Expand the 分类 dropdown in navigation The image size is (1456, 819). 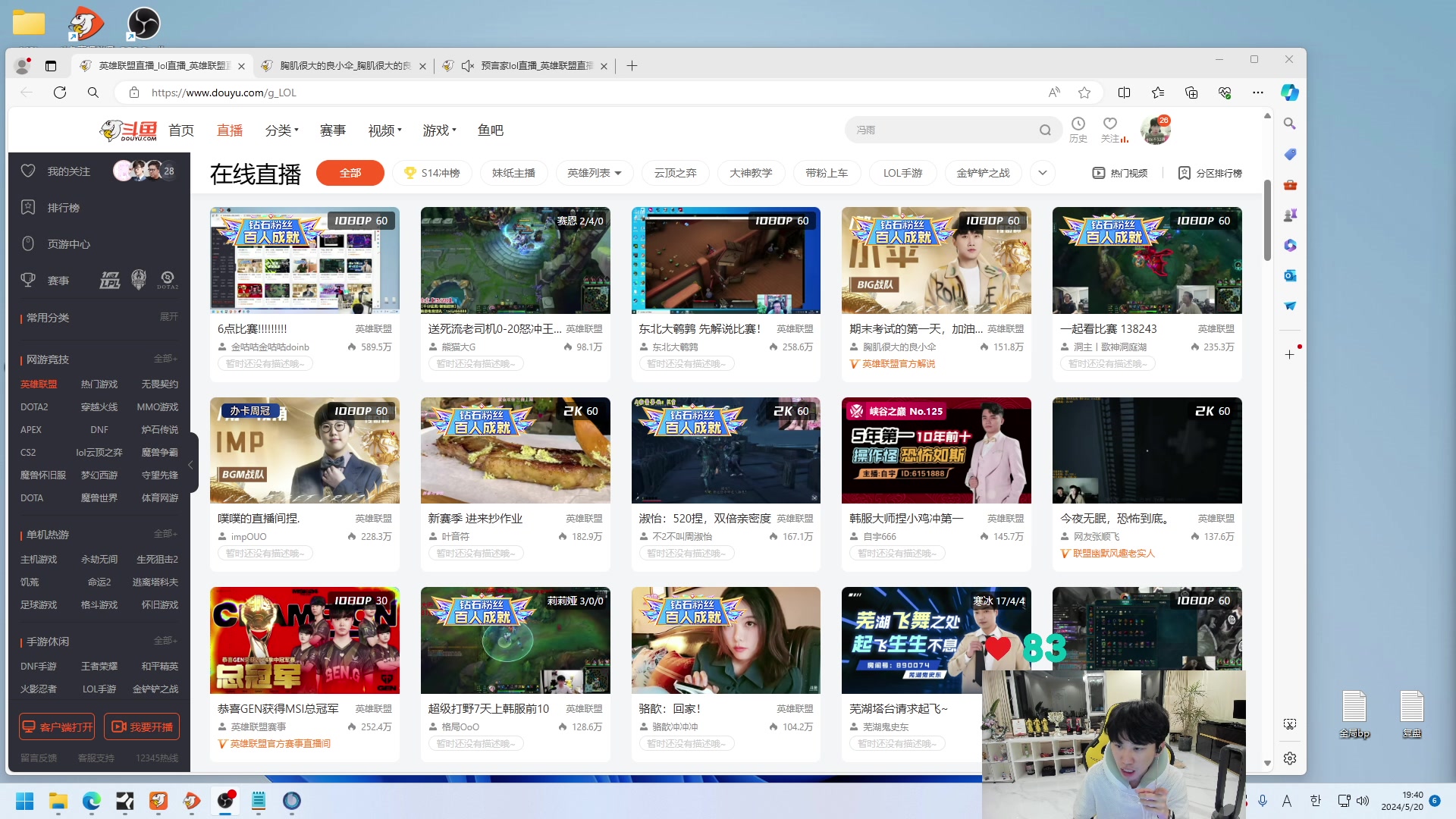(x=281, y=130)
